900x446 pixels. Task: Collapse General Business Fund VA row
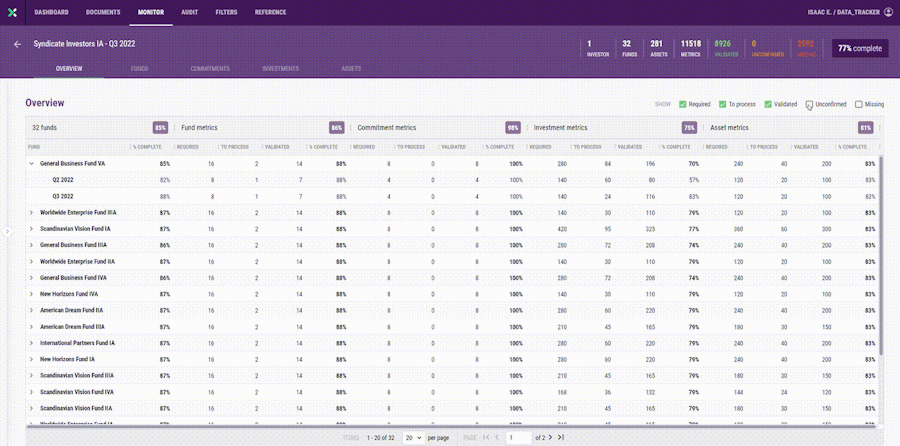(x=31, y=164)
